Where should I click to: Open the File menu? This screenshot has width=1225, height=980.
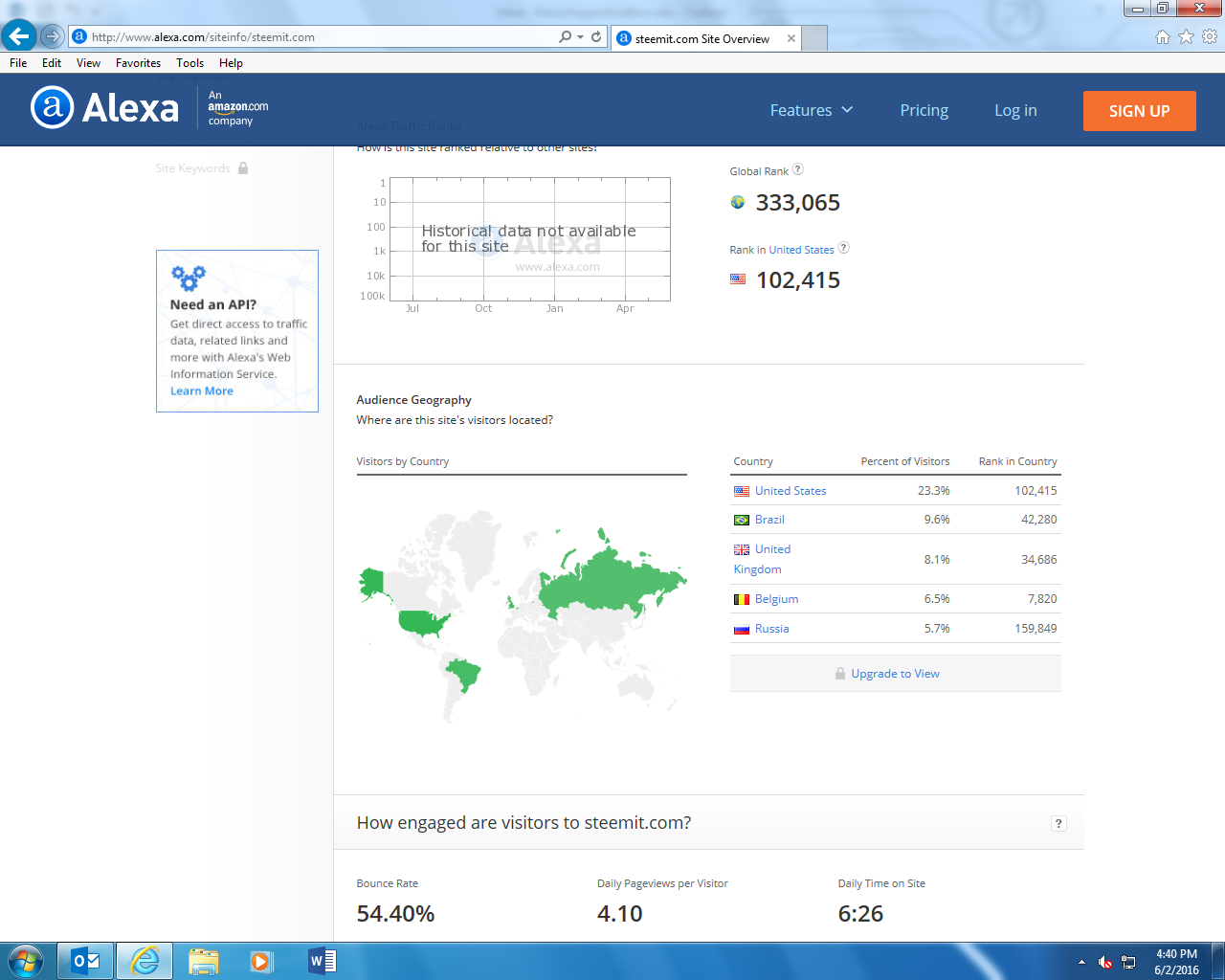pyautogui.click(x=18, y=63)
